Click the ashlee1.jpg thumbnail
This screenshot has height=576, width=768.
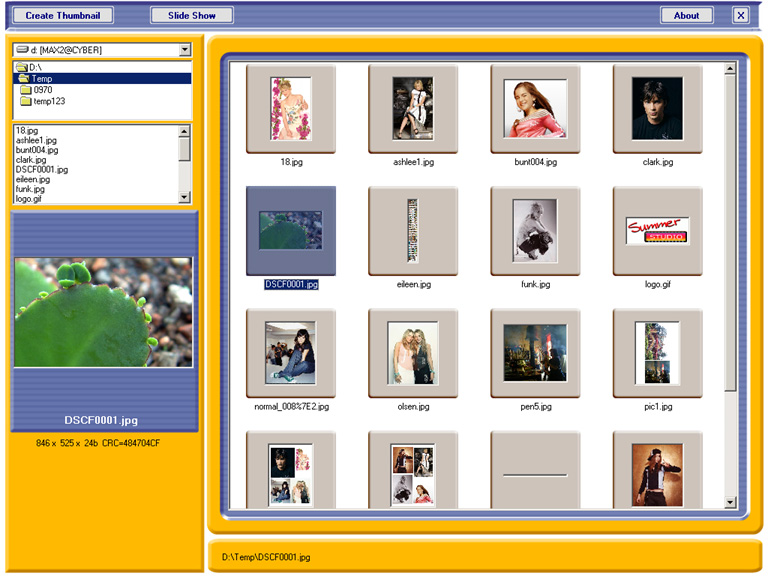click(x=412, y=109)
